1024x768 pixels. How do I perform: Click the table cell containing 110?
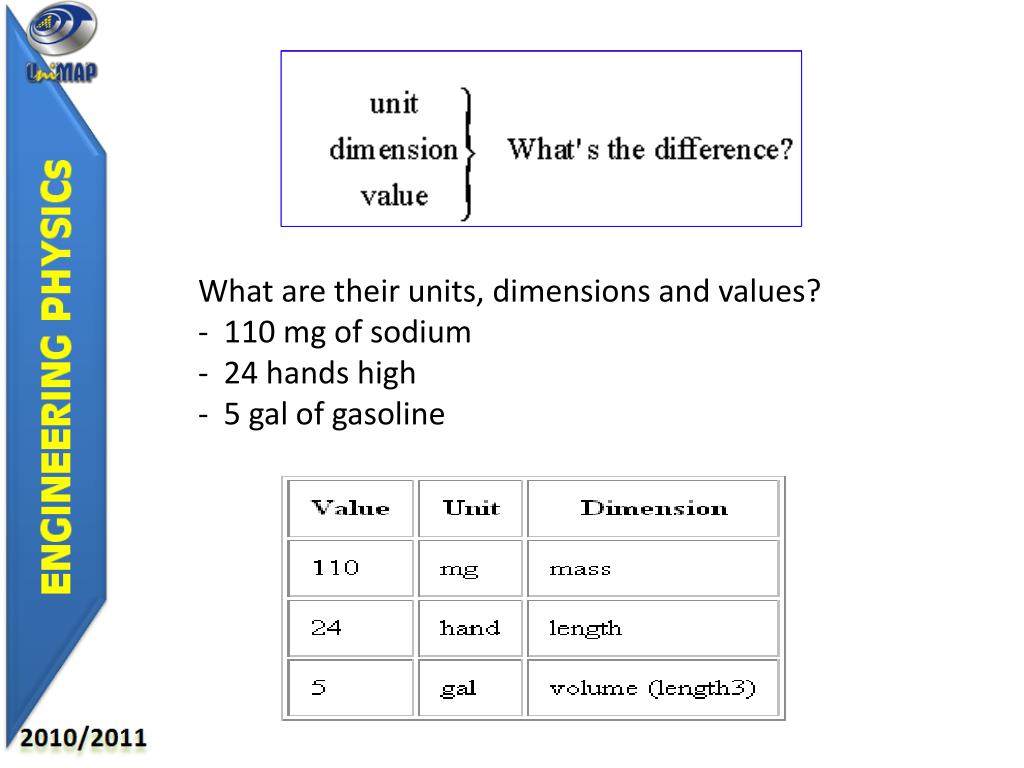point(350,568)
